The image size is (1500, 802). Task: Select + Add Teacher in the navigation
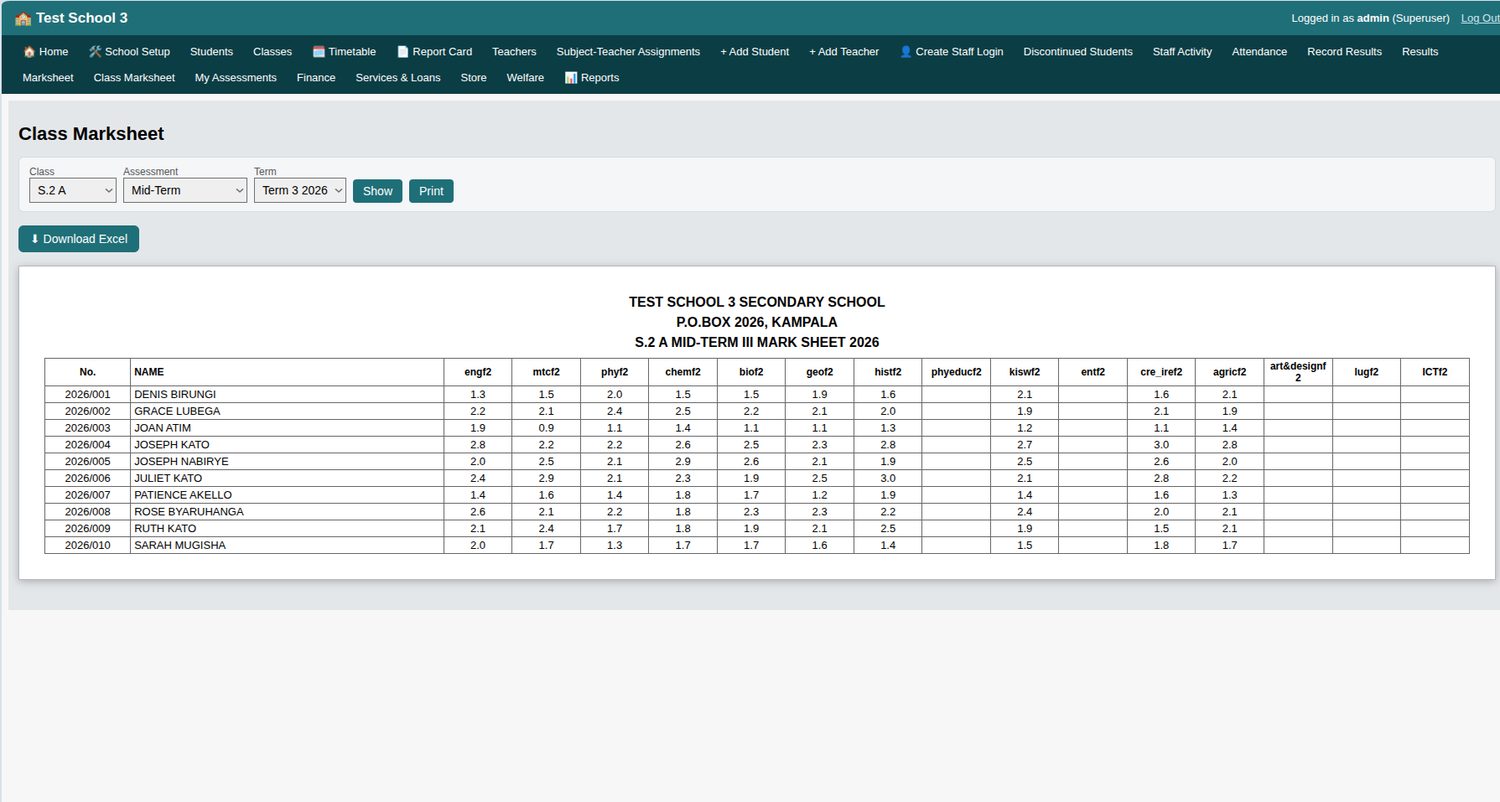tap(844, 51)
